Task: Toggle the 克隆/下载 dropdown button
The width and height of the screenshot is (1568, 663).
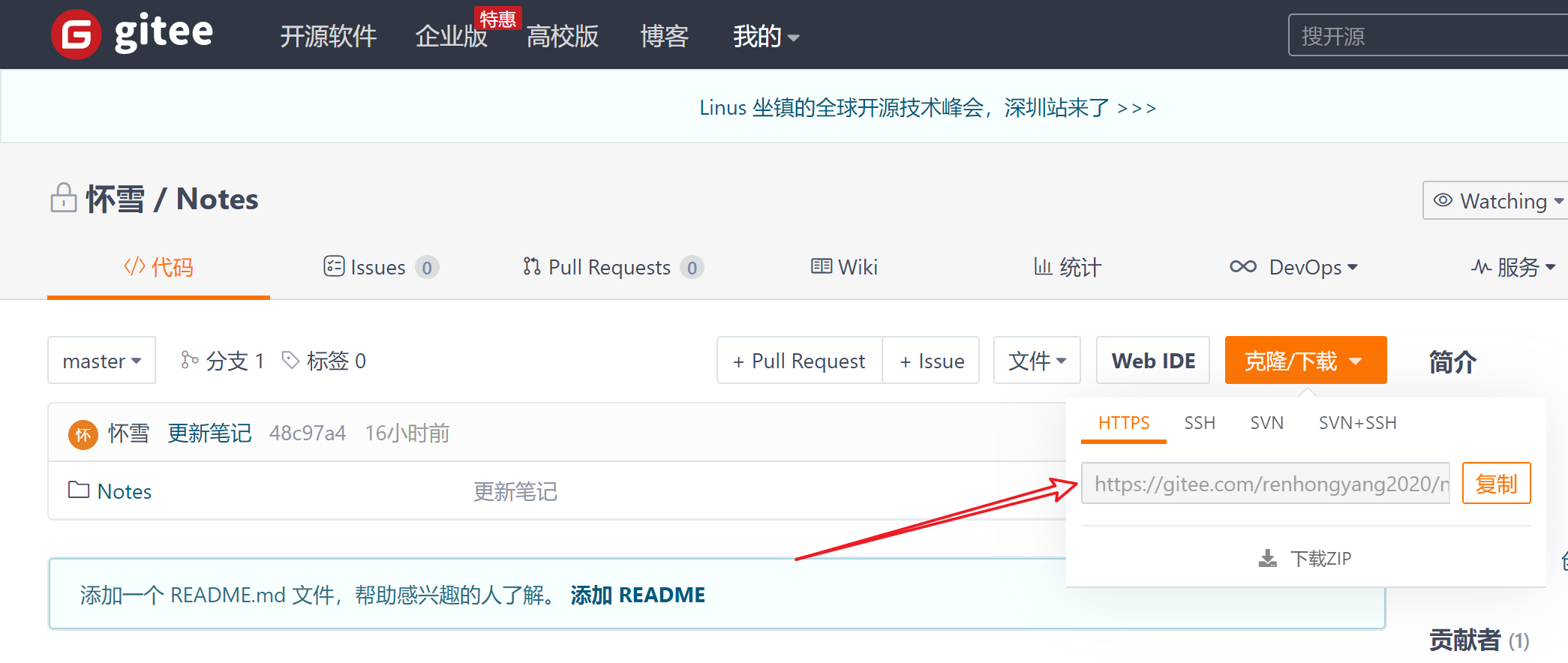Action: (1305, 361)
